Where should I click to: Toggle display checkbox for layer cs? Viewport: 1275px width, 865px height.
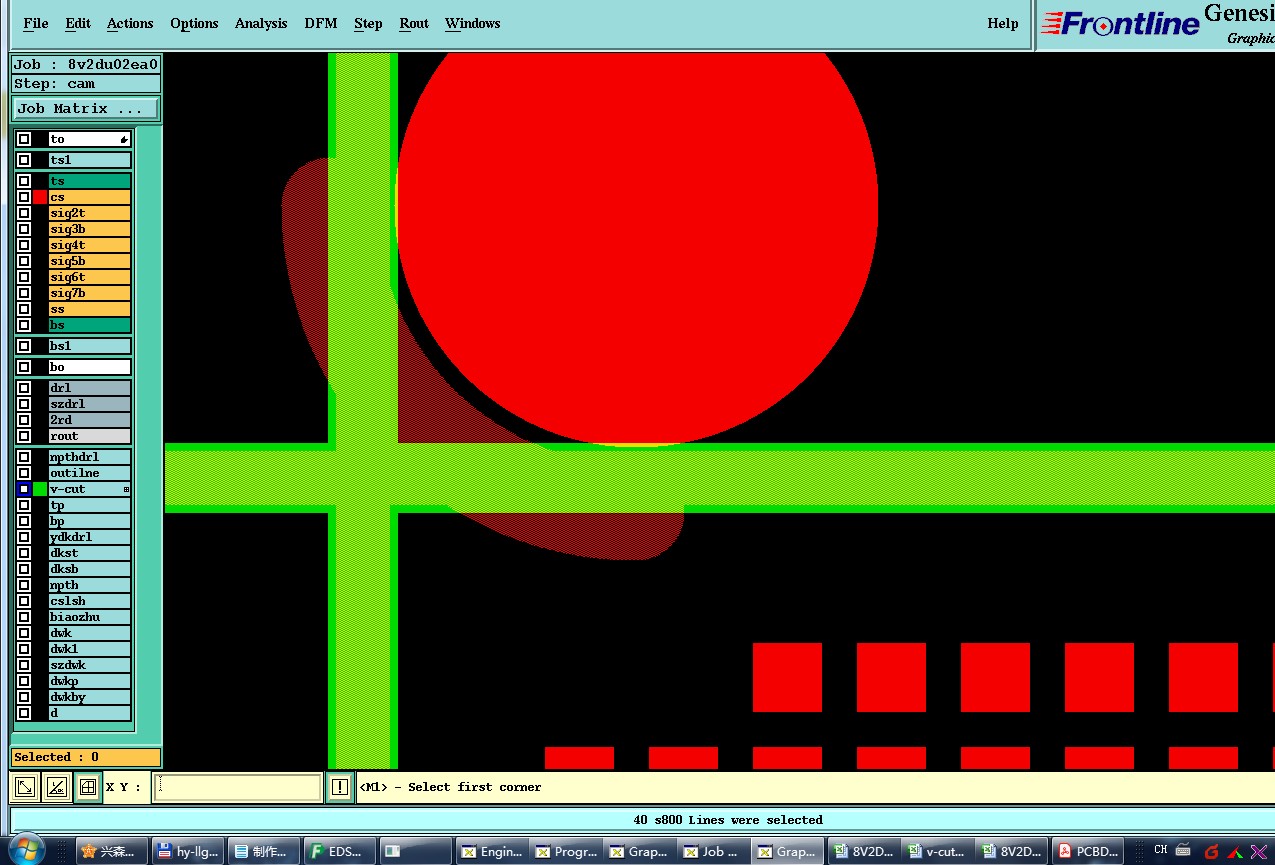[x=24, y=197]
